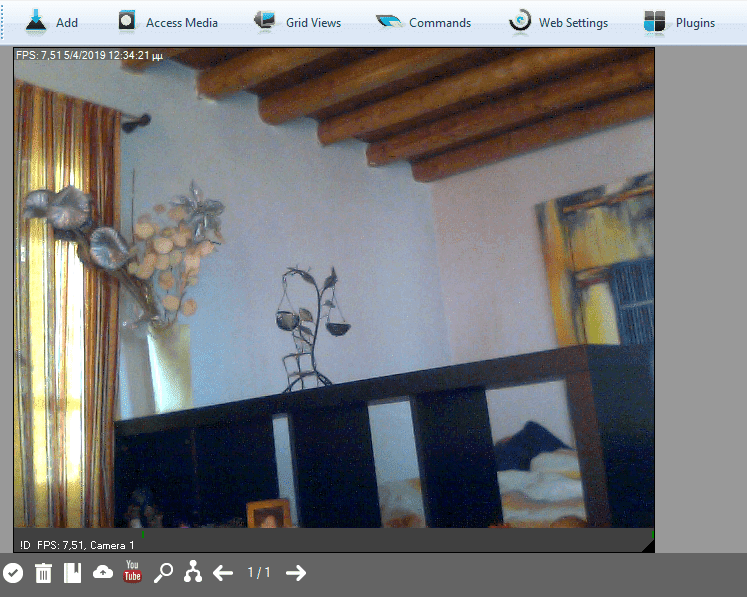Click the camera window resize corner handle
The height and width of the screenshot is (597, 747).
tap(648, 547)
